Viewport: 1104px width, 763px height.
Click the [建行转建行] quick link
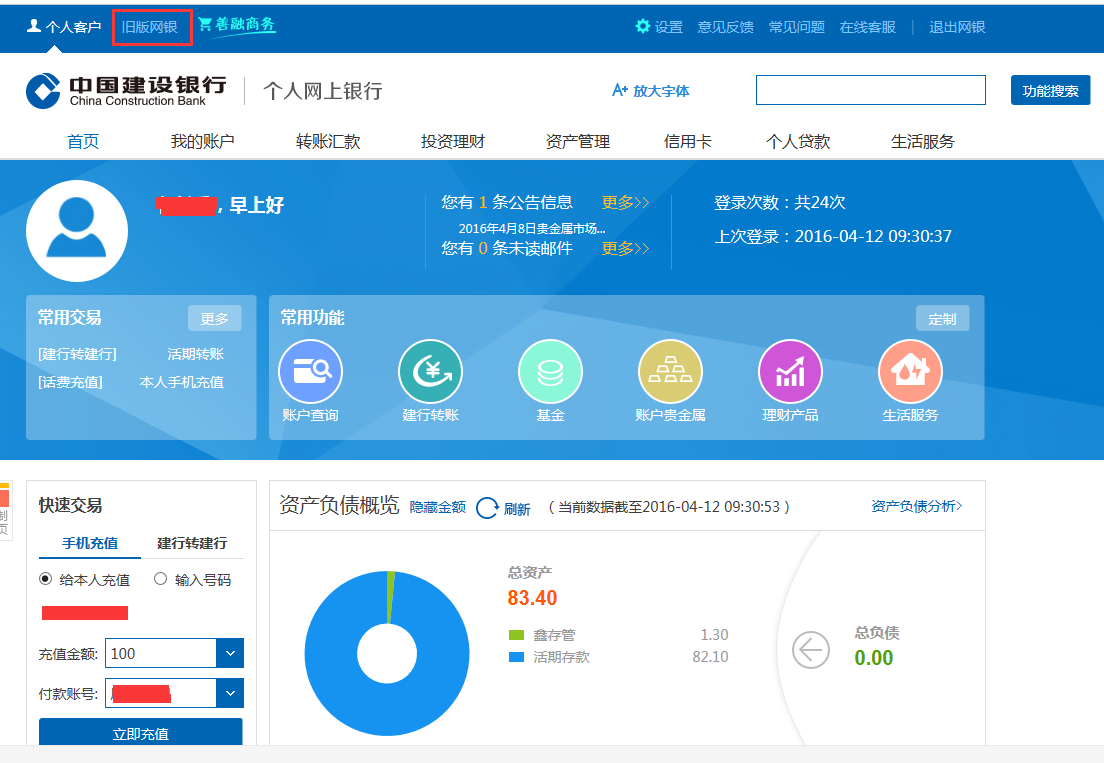pyautogui.click(x=77, y=354)
